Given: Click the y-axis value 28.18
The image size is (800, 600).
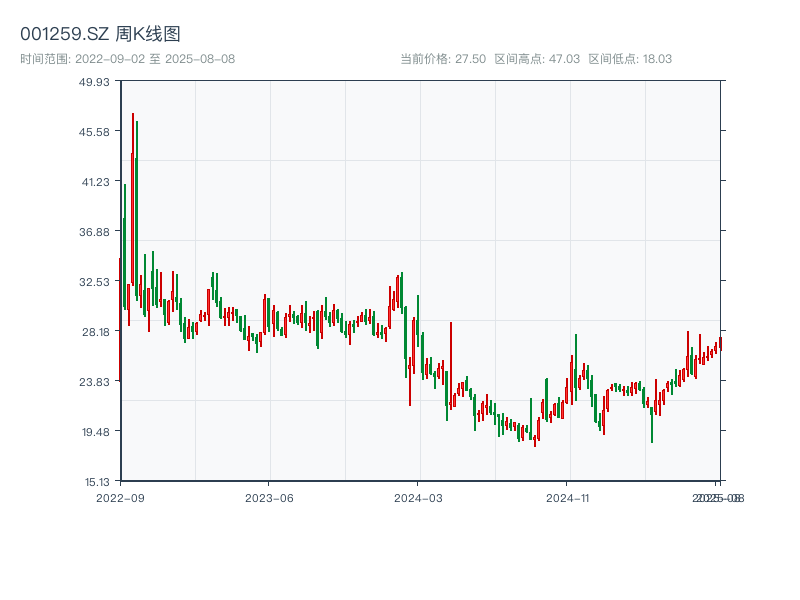Looking at the screenshot, I should click(95, 332).
